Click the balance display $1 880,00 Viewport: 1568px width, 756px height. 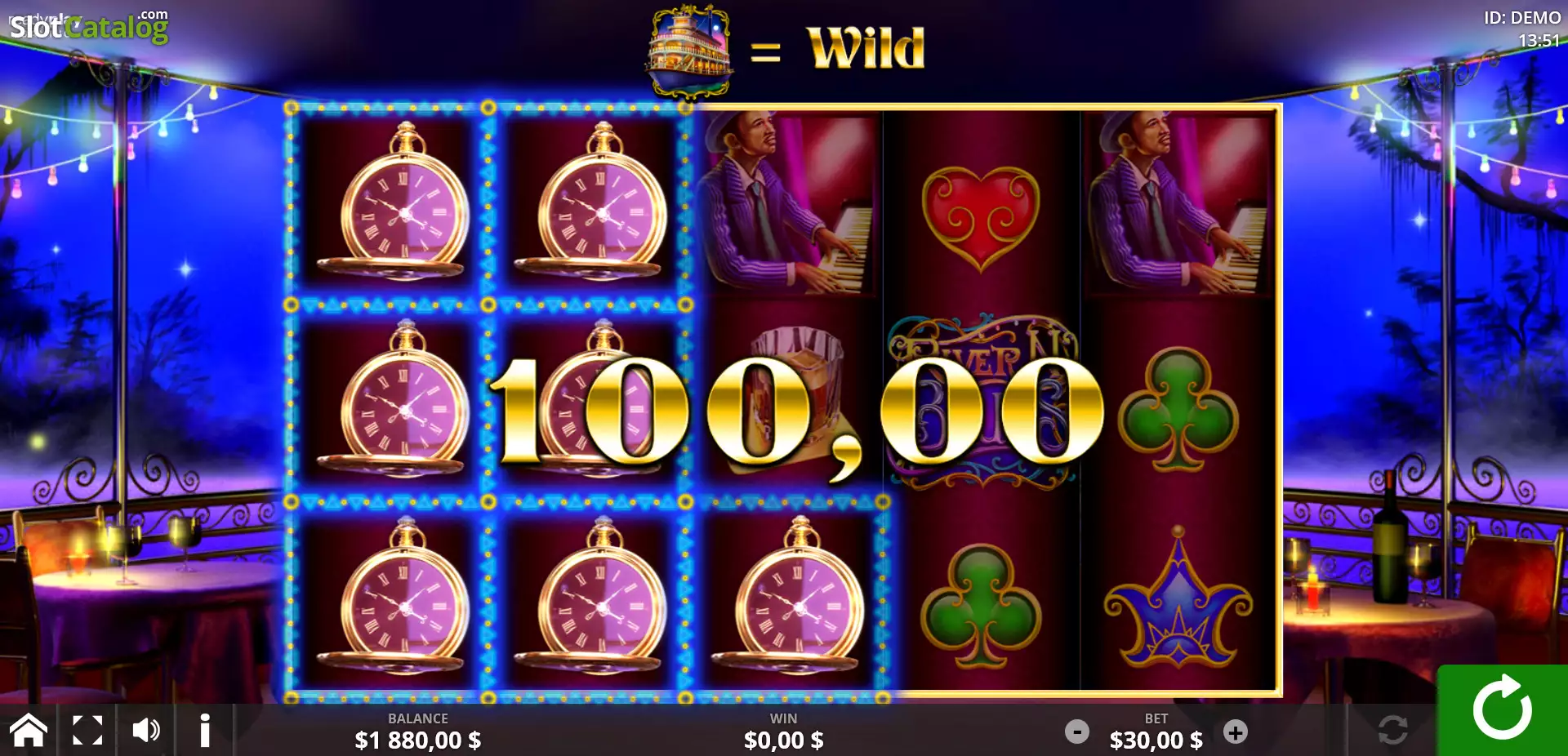[417, 740]
